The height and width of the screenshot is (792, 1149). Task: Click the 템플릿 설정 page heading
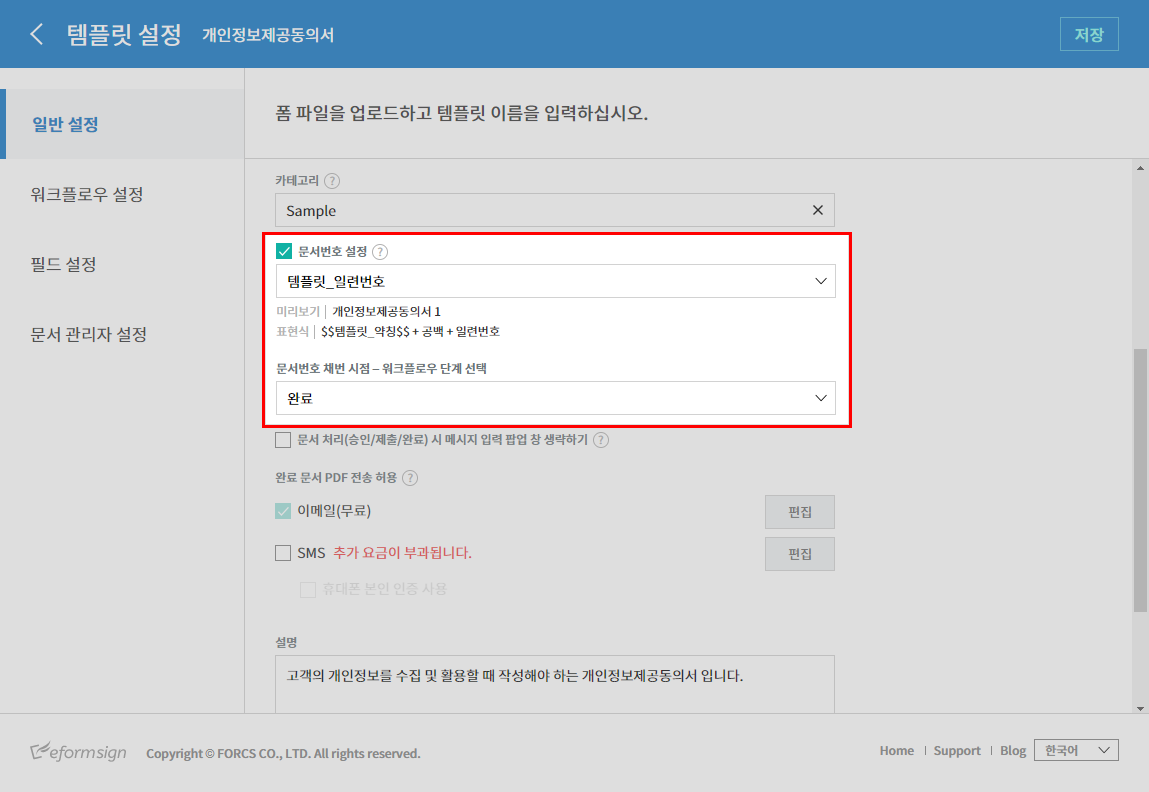(x=124, y=34)
